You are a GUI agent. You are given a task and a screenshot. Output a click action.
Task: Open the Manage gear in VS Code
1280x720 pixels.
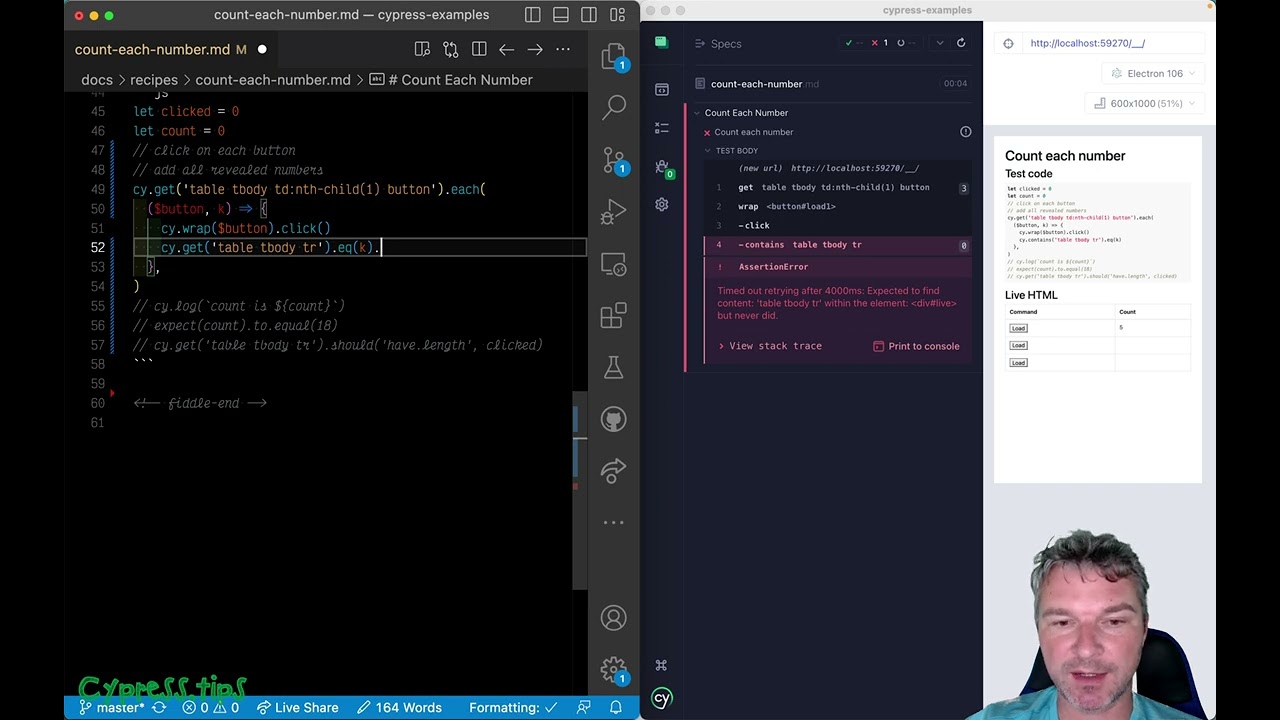614,669
